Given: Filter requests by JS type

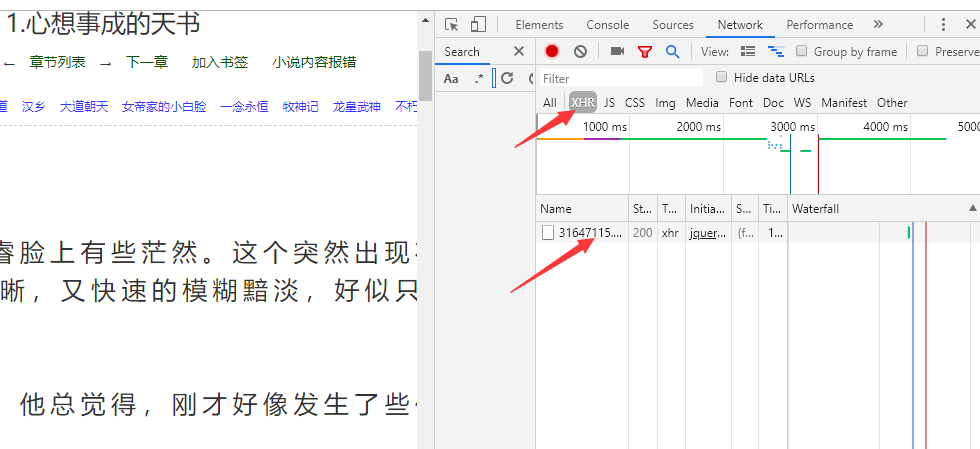Looking at the screenshot, I should (x=609, y=103).
